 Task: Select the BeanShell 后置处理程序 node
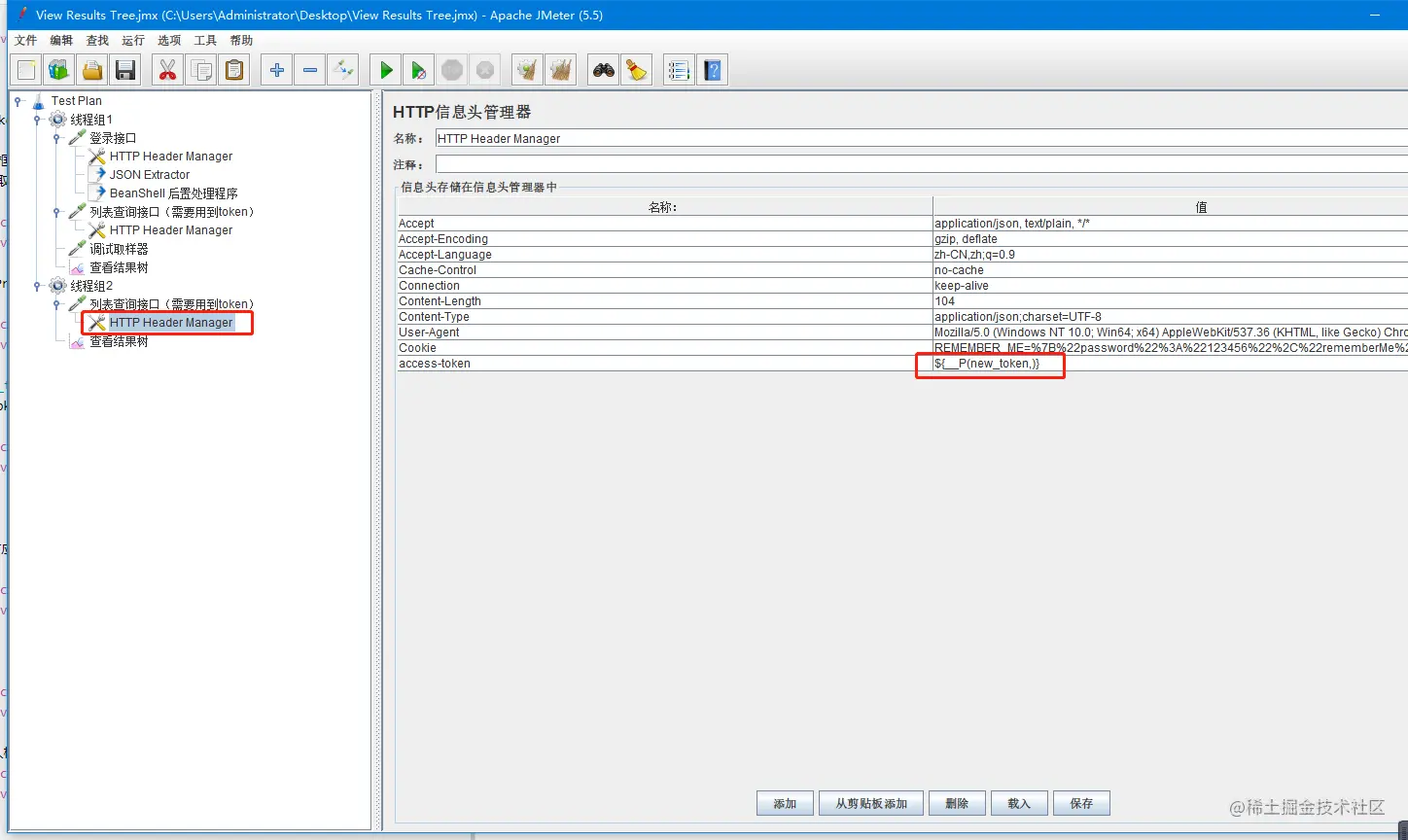click(173, 193)
